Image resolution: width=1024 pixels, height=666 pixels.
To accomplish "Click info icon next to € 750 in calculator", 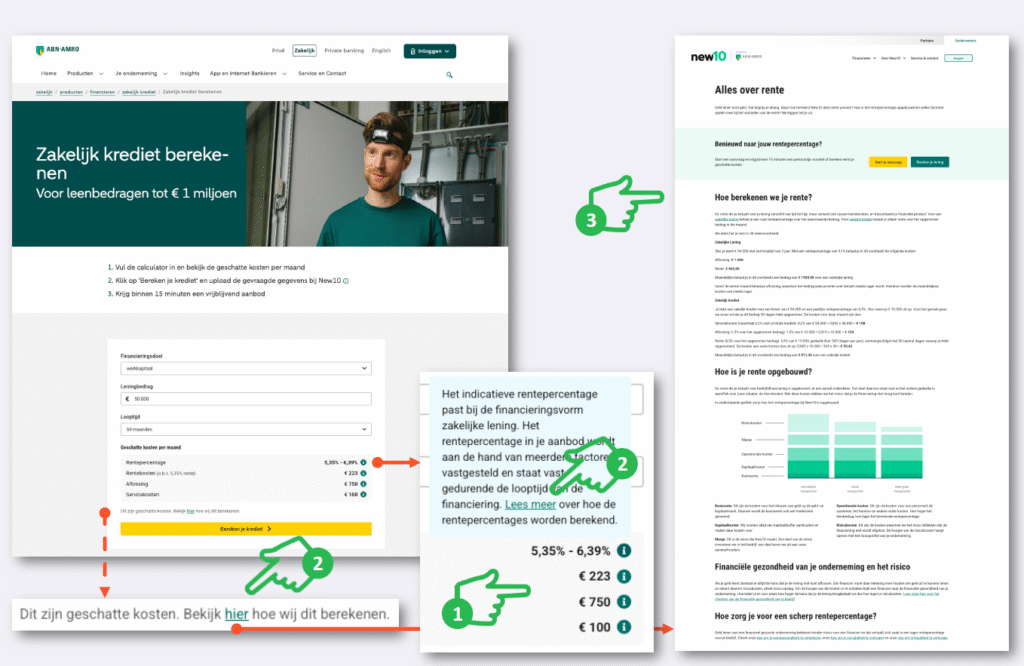I will pos(363,483).
